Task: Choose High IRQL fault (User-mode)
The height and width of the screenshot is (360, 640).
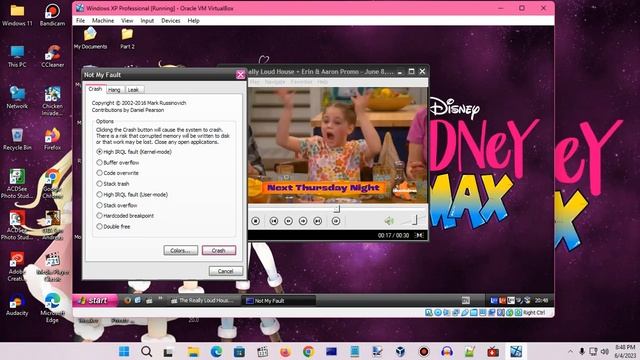Action: click(x=132, y=195)
